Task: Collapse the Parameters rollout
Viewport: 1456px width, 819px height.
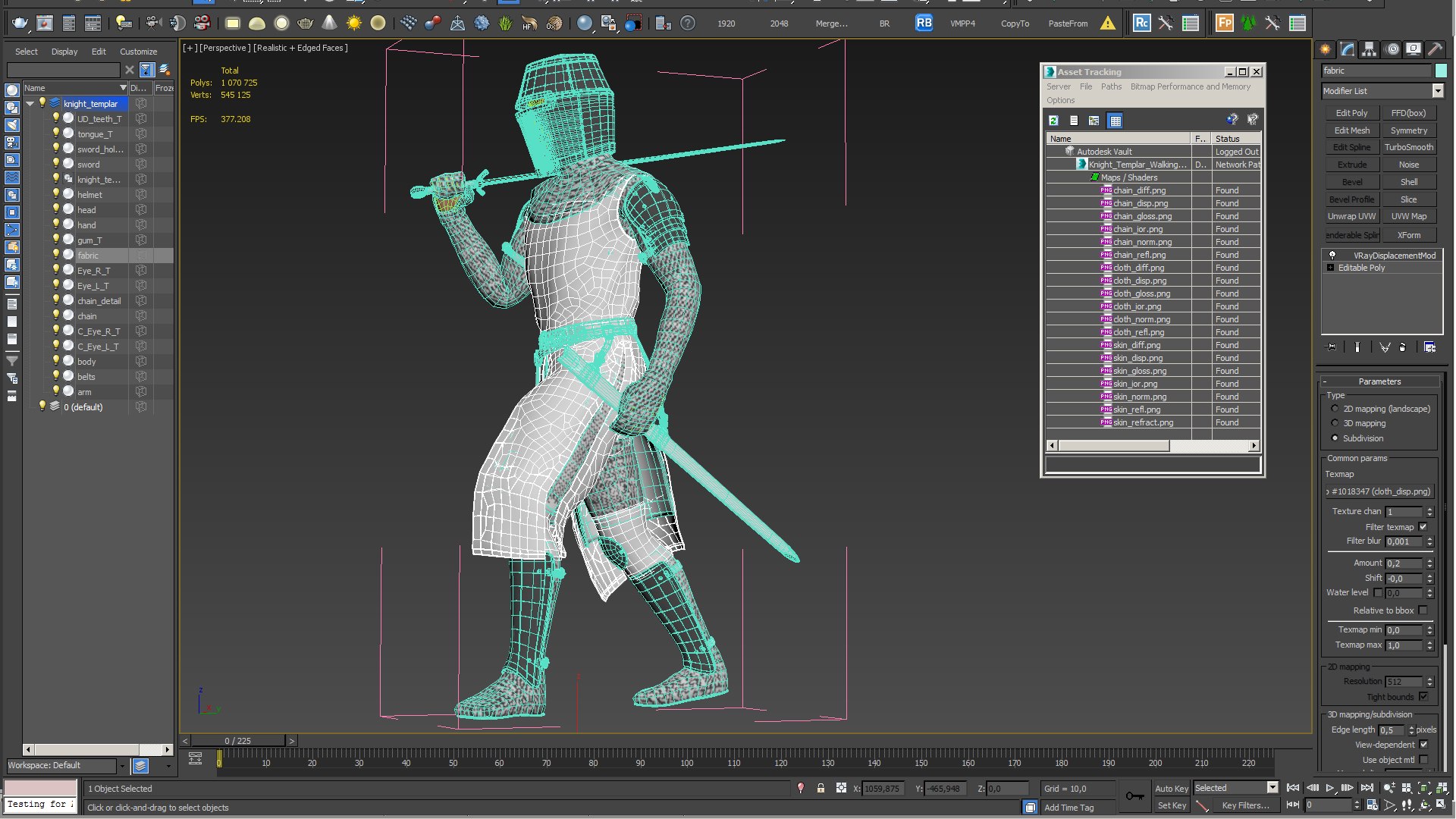Action: click(x=1379, y=381)
